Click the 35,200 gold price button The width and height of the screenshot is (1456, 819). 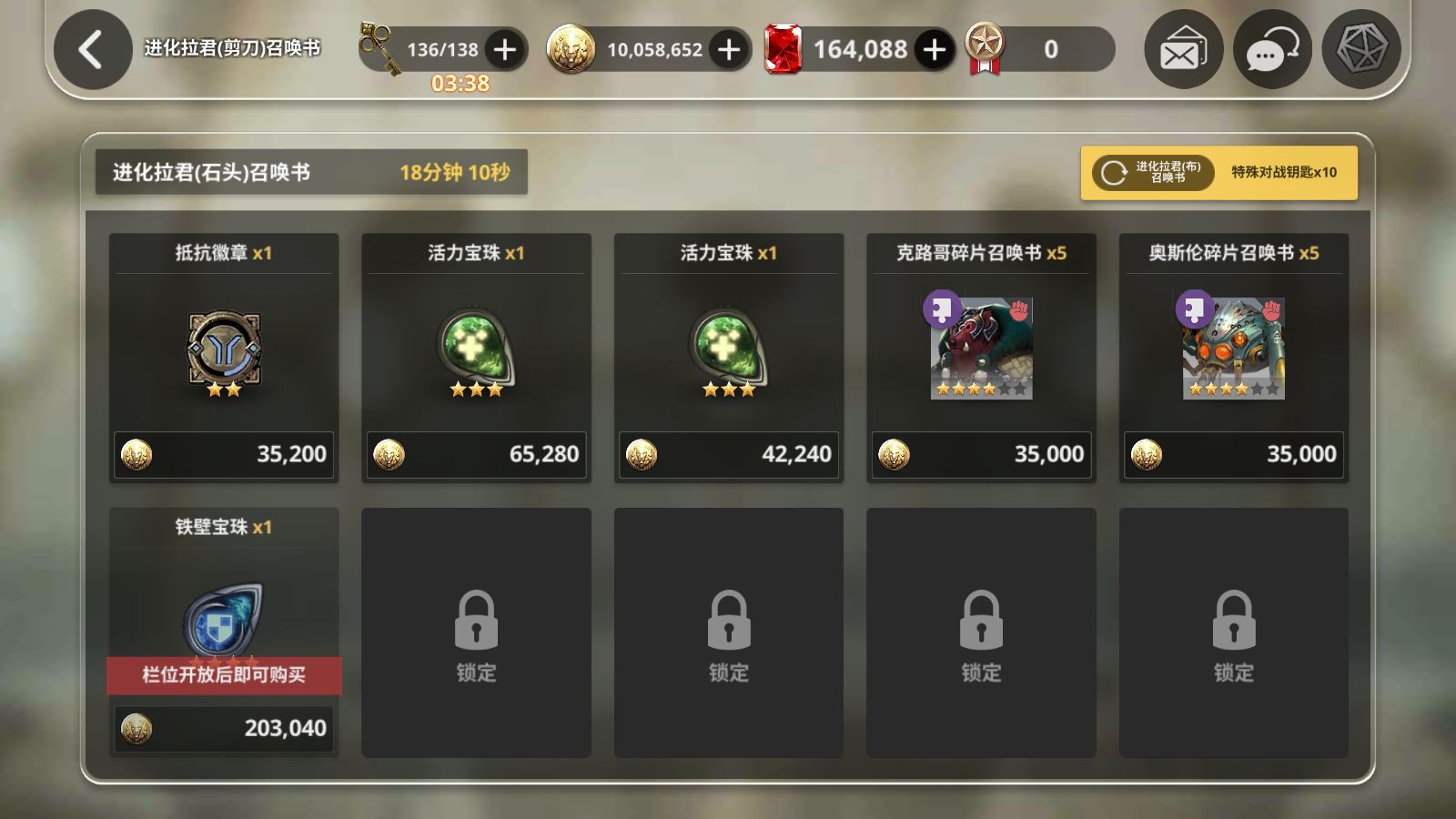point(224,453)
